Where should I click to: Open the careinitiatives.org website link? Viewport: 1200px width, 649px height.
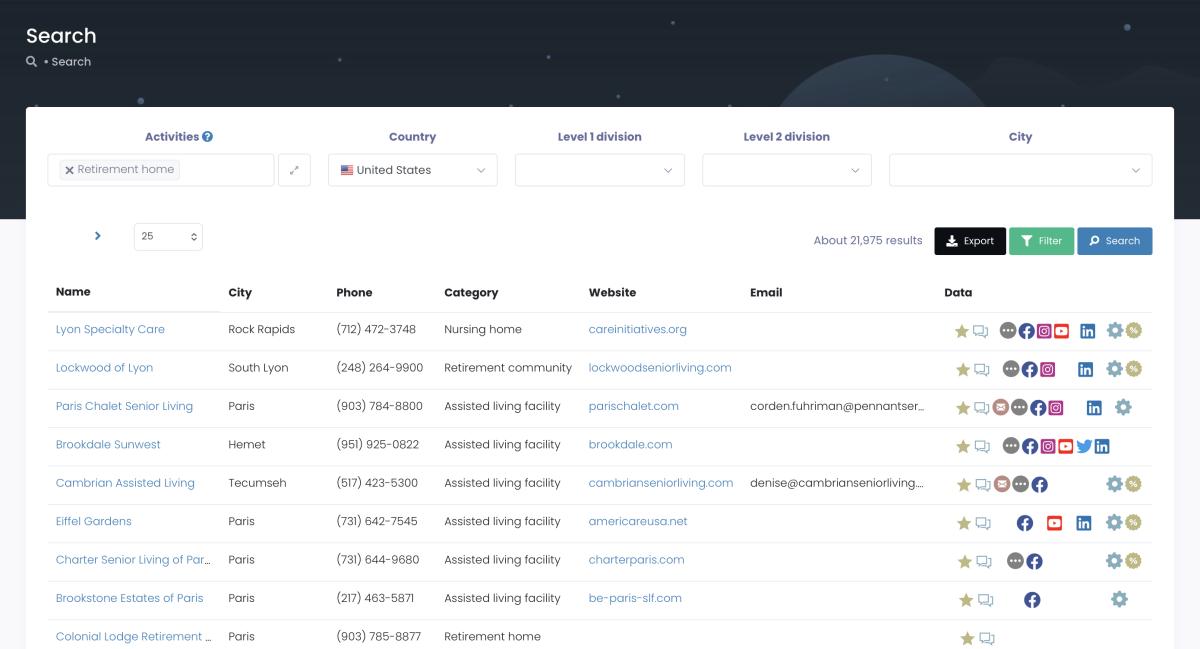(x=637, y=329)
